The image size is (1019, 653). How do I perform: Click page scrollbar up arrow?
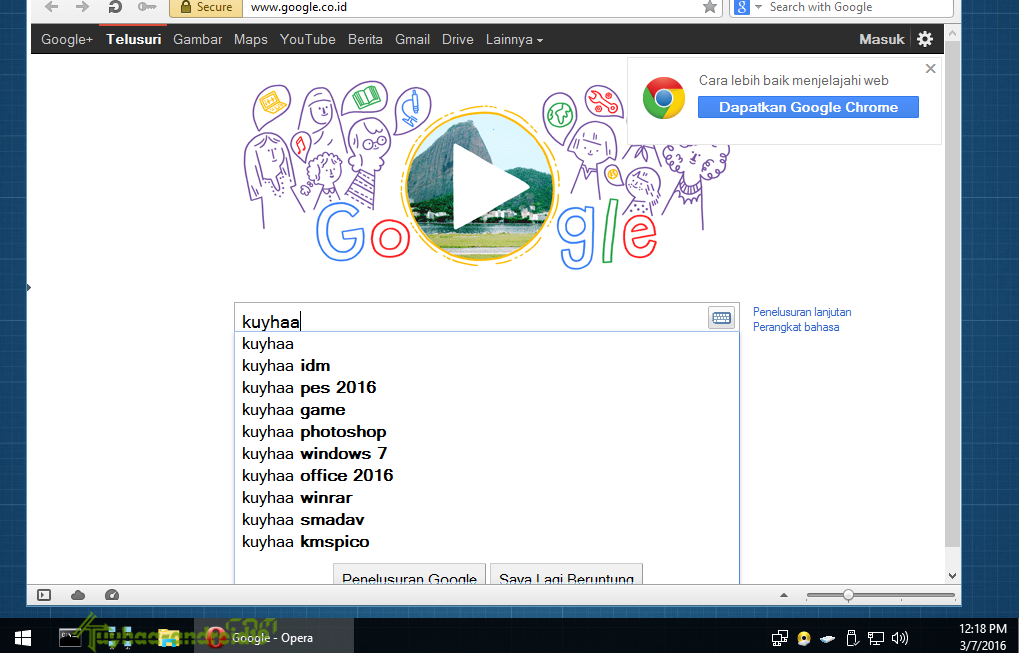click(952, 32)
